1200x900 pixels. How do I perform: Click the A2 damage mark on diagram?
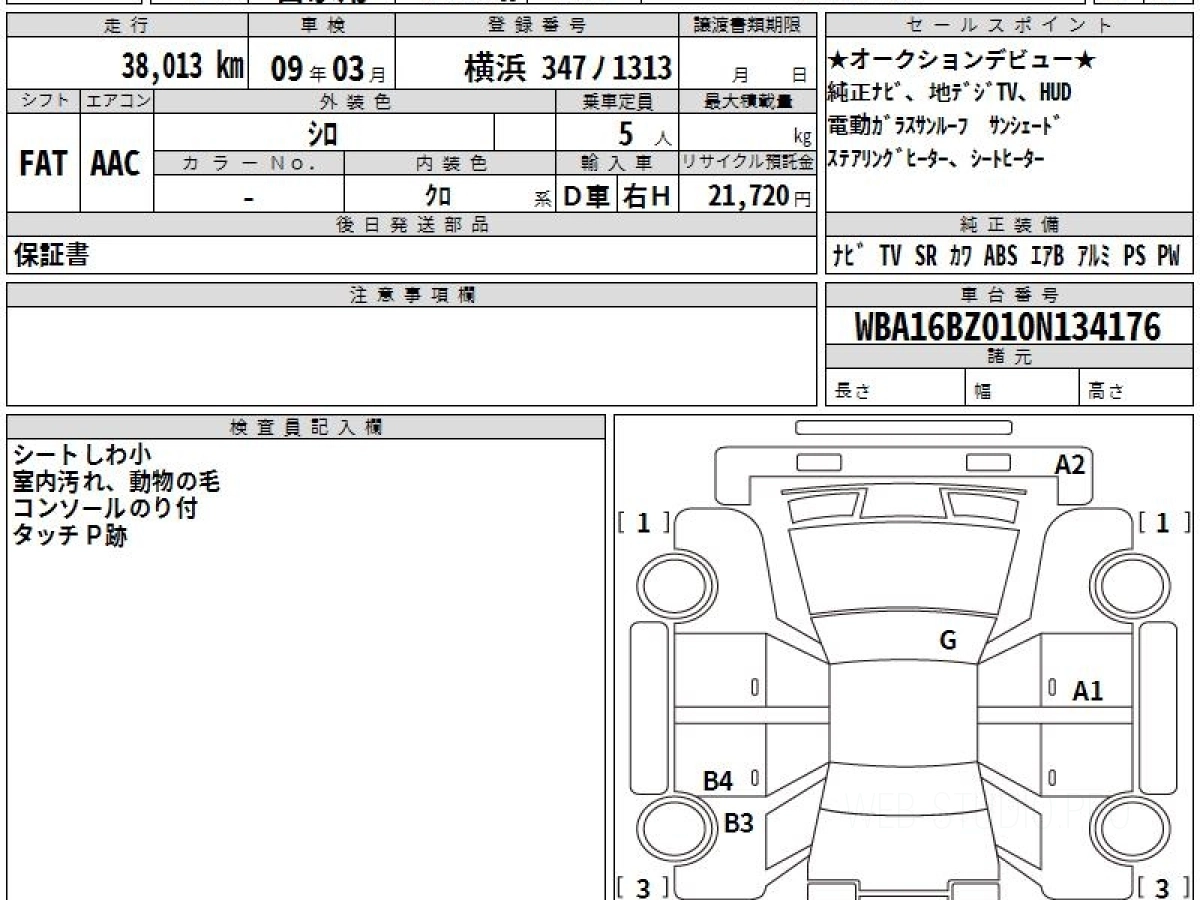pos(1070,465)
